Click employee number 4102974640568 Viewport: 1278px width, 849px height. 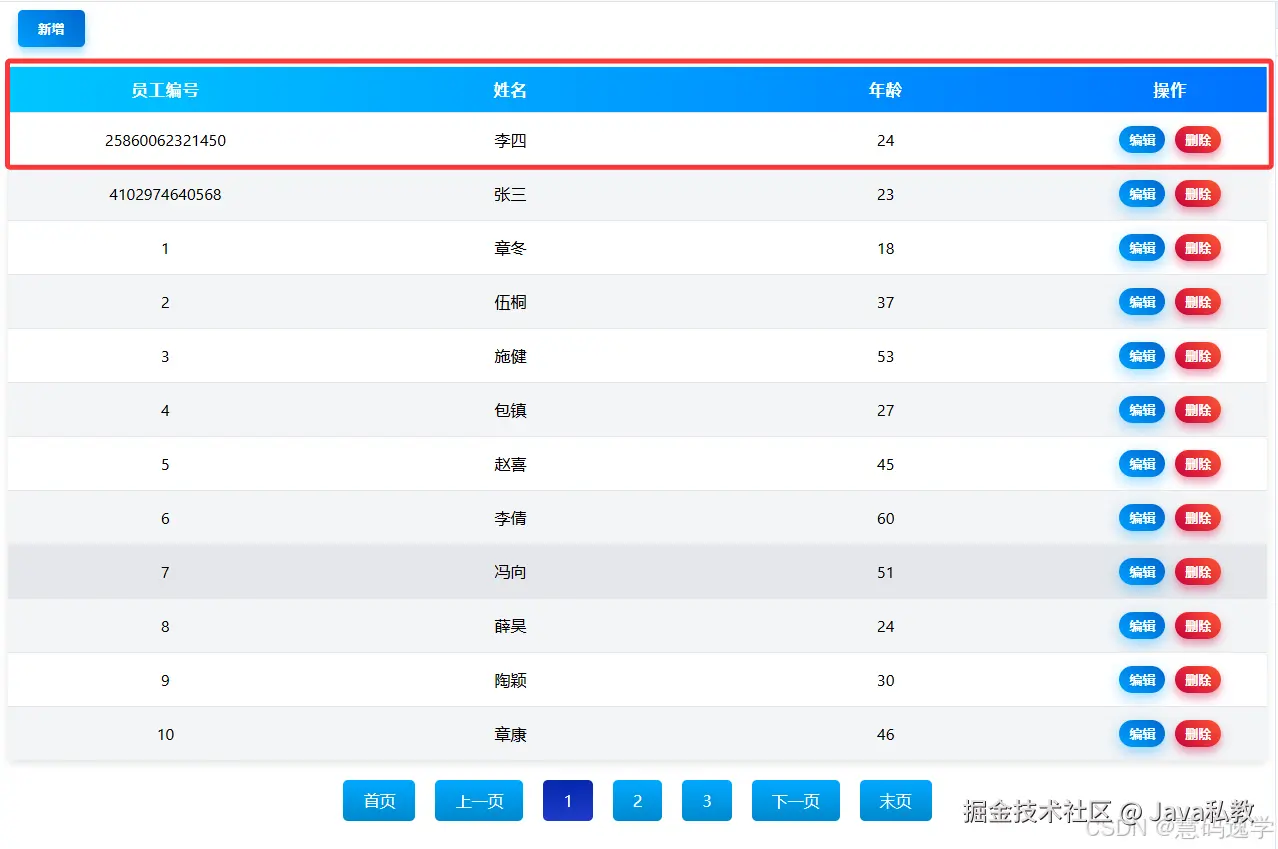(x=165, y=195)
